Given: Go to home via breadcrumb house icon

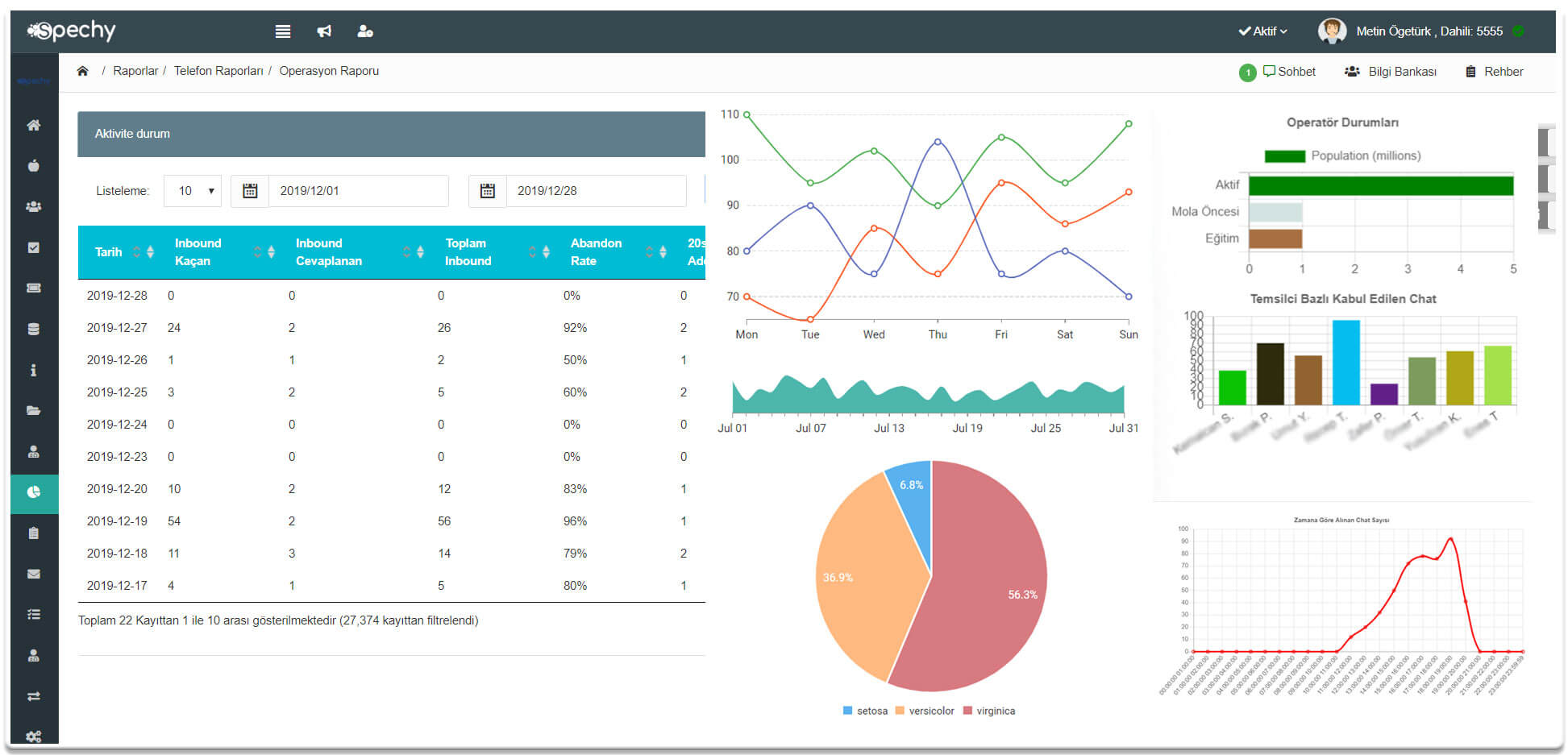Looking at the screenshot, I should tap(82, 71).
